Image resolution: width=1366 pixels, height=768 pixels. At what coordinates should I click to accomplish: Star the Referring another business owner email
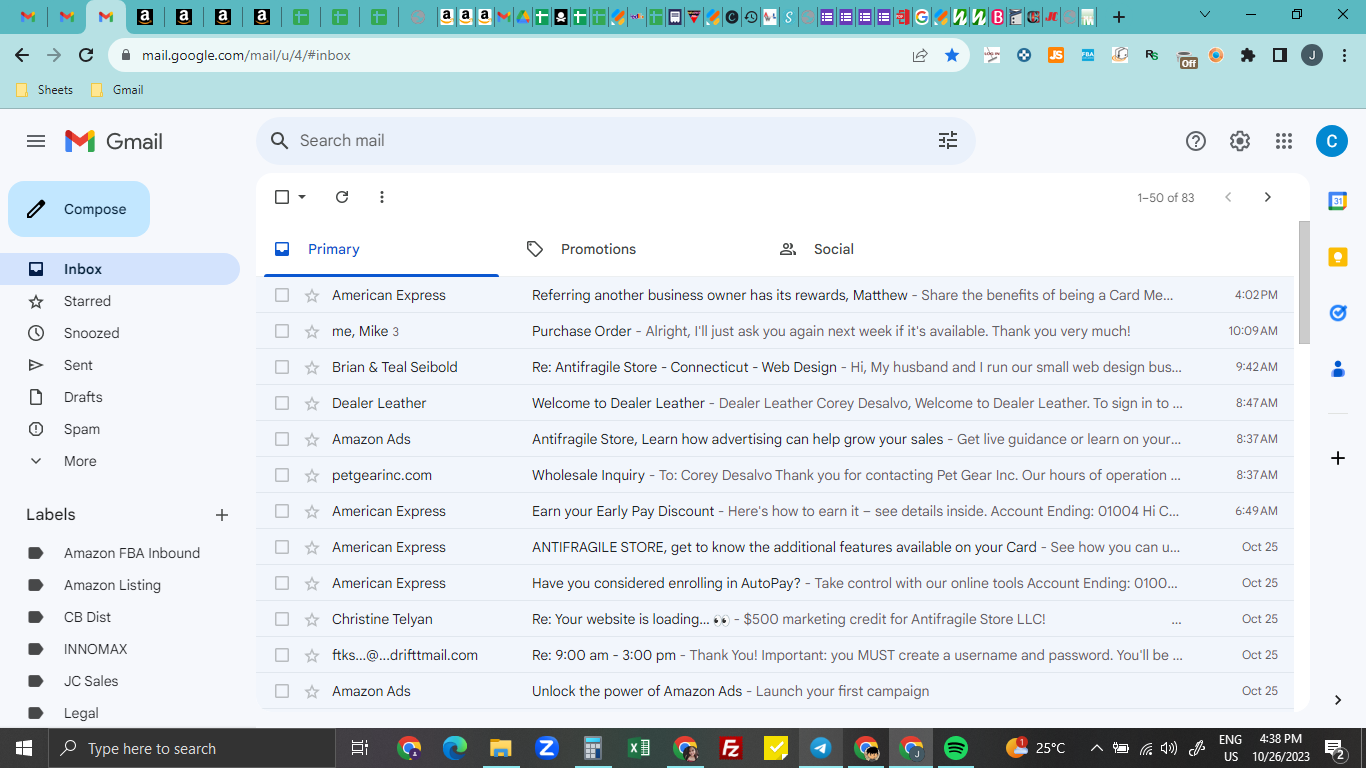312,295
